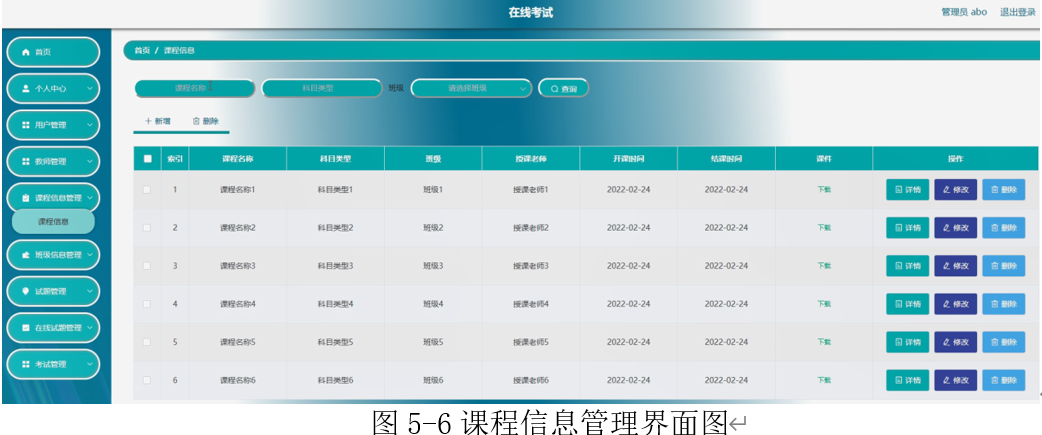Open 详情 for row 课程名称2
Viewport: 1042px width, 435px height.
click(907, 228)
